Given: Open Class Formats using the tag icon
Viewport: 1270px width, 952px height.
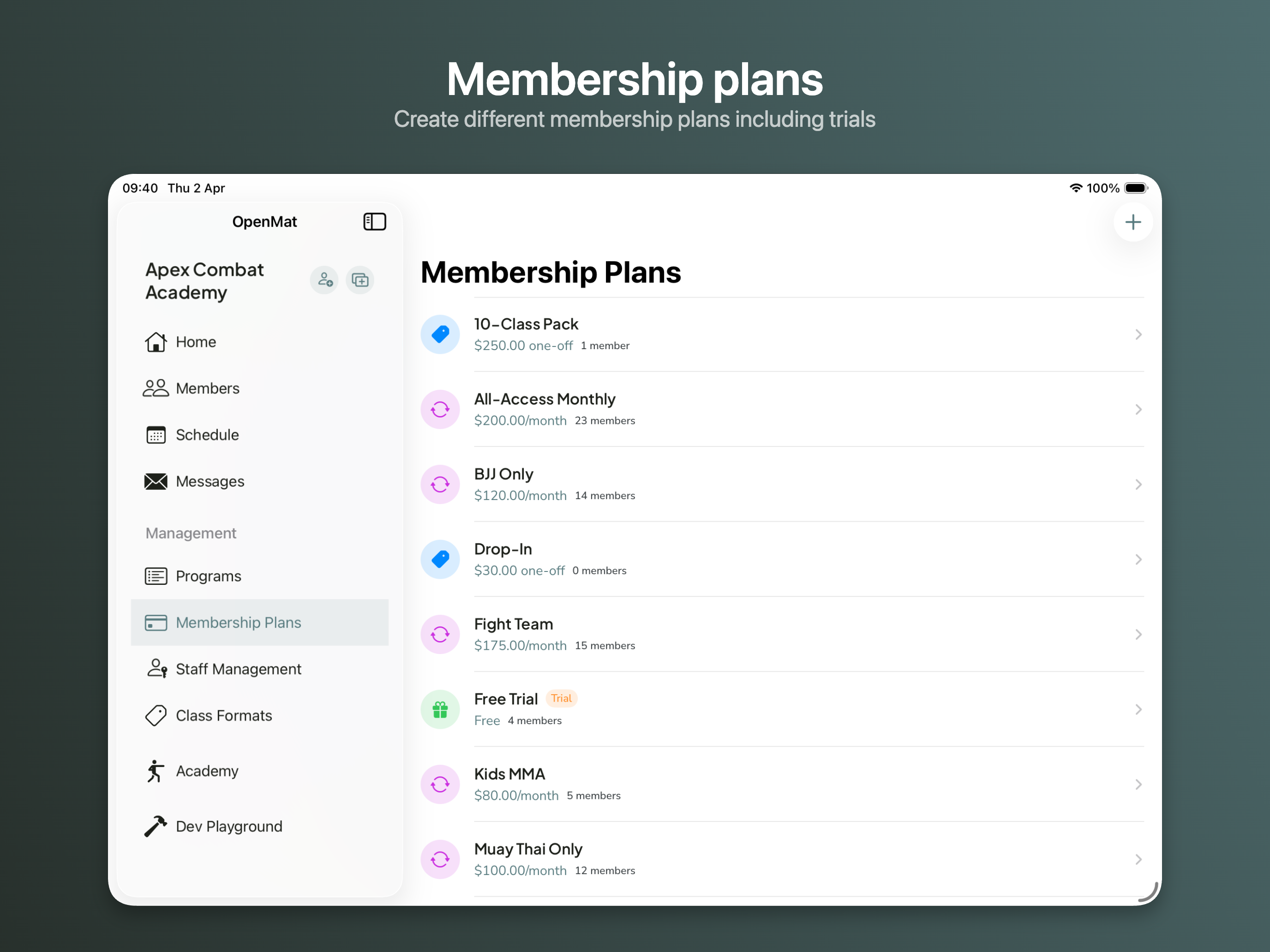Looking at the screenshot, I should point(156,715).
